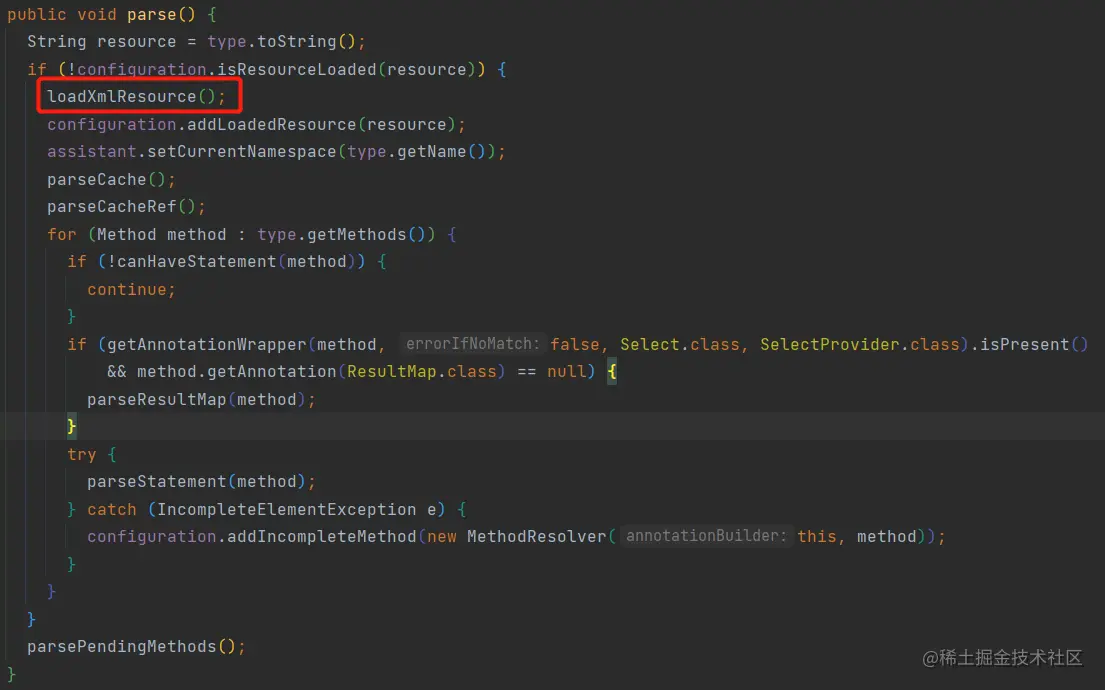The image size is (1105, 690).
Task: Click the isPresent() call
Action: click(1035, 345)
